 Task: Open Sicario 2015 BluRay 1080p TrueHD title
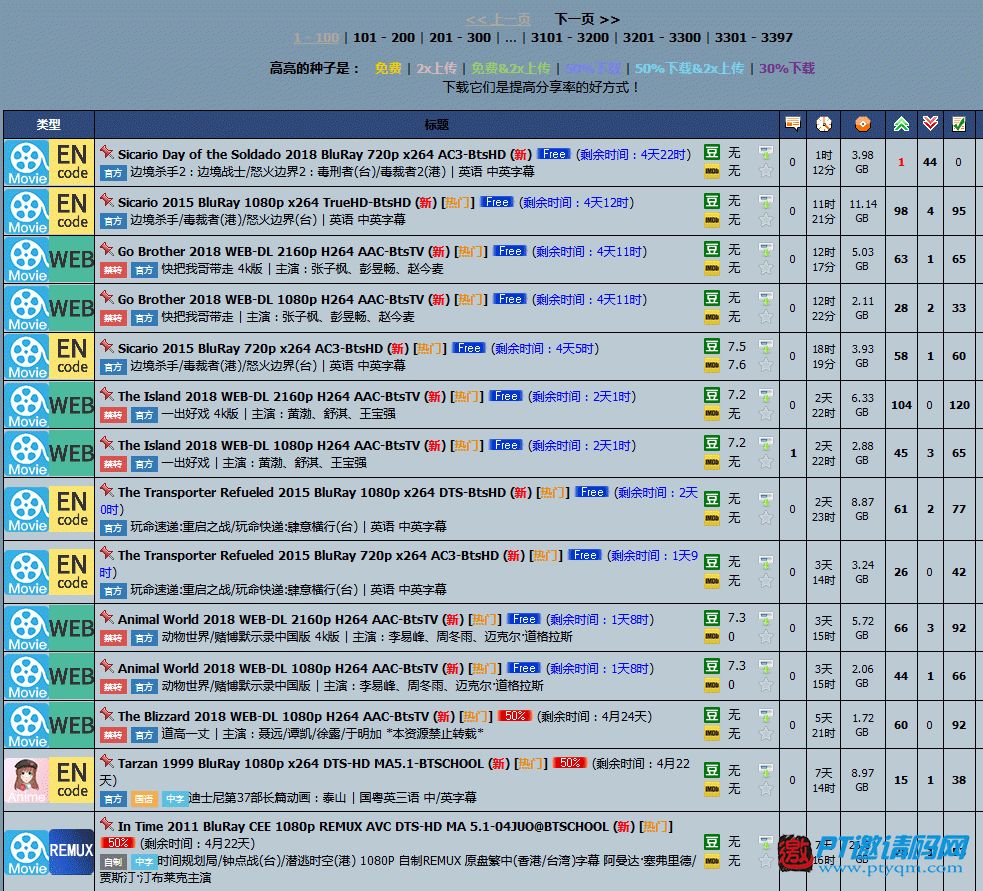coord(265,203)
